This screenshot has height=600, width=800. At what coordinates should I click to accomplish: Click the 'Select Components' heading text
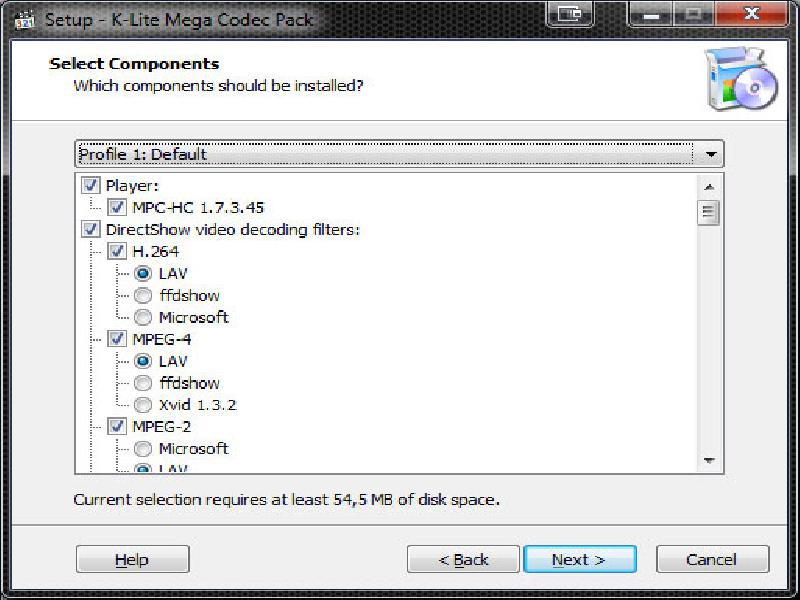point(134,64)
